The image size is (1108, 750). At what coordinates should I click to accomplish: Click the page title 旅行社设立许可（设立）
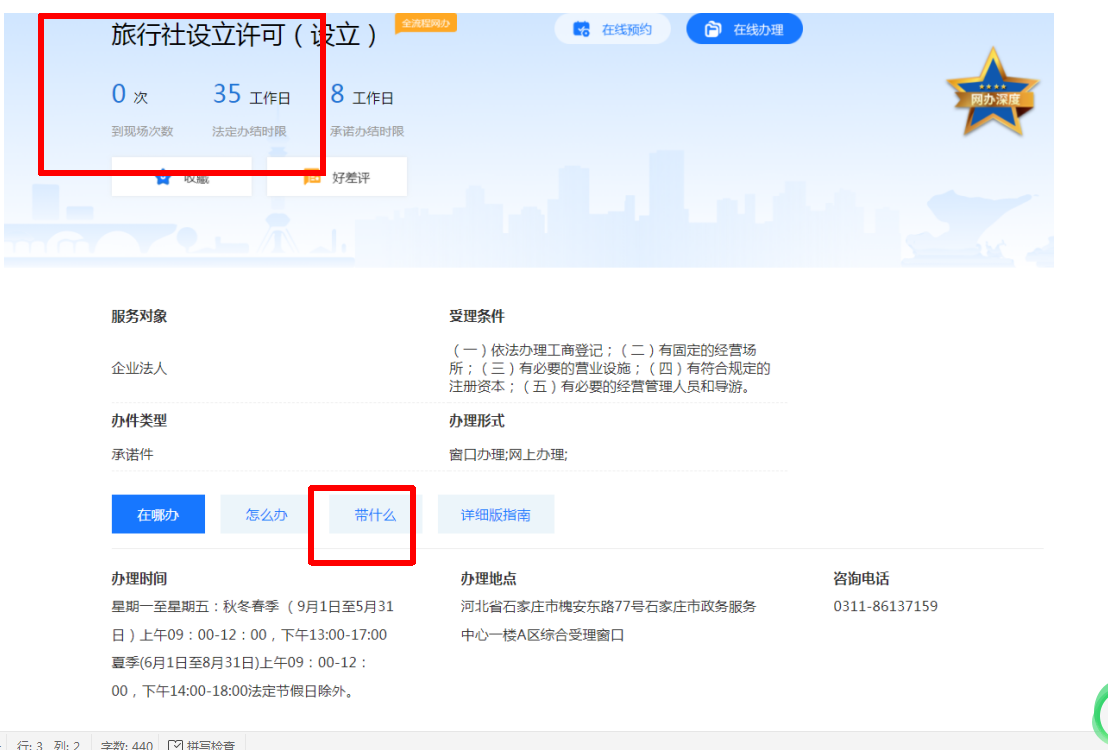tap(245, 35)
